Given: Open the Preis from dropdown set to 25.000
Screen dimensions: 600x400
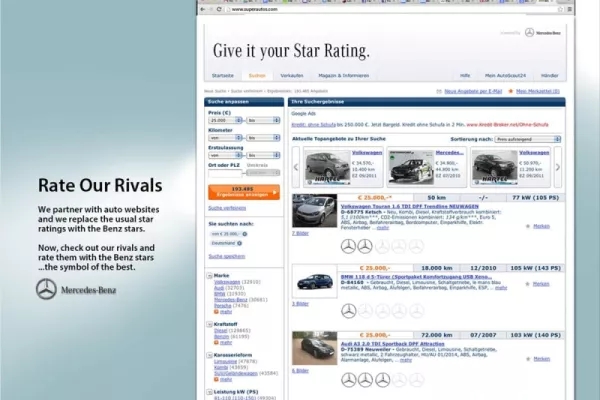Looking at the screenshot, I should (225, 120).
